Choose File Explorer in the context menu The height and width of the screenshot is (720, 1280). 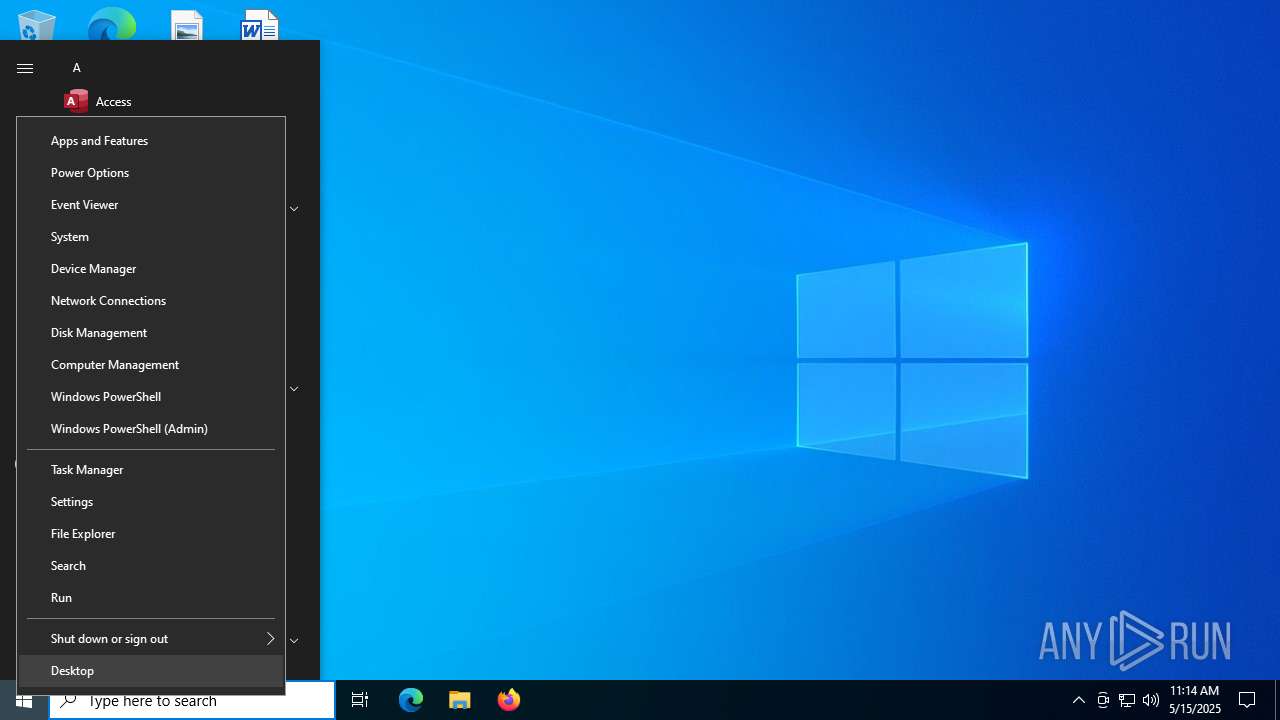pos(151,534)
